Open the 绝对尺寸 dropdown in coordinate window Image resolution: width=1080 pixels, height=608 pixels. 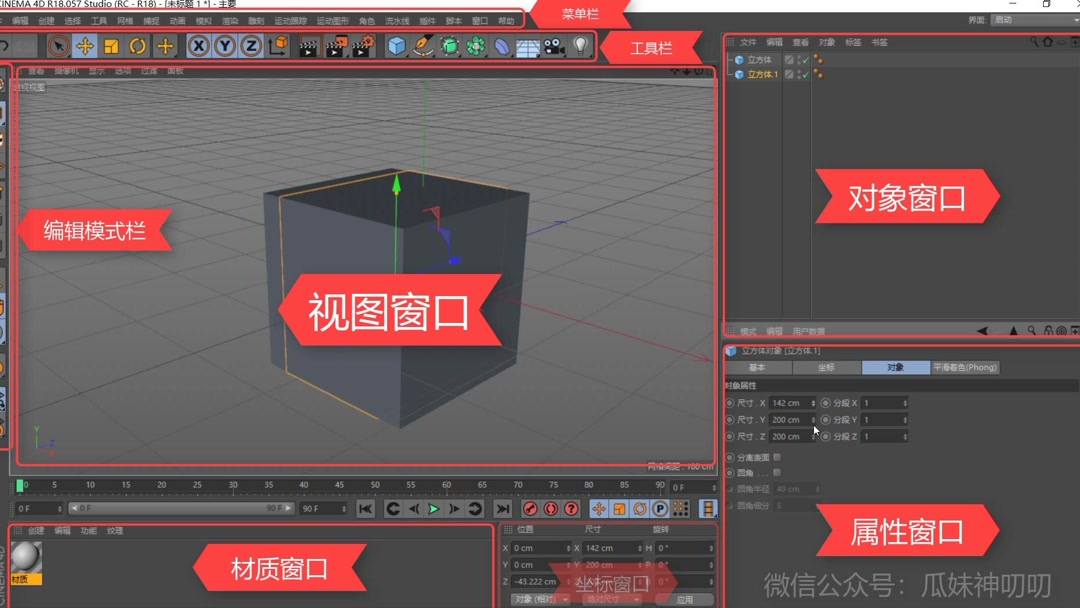(x=610, y=600)
